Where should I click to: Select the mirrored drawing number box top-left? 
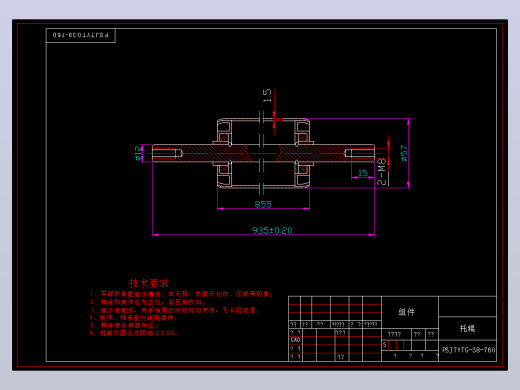[x=81, y=35]
